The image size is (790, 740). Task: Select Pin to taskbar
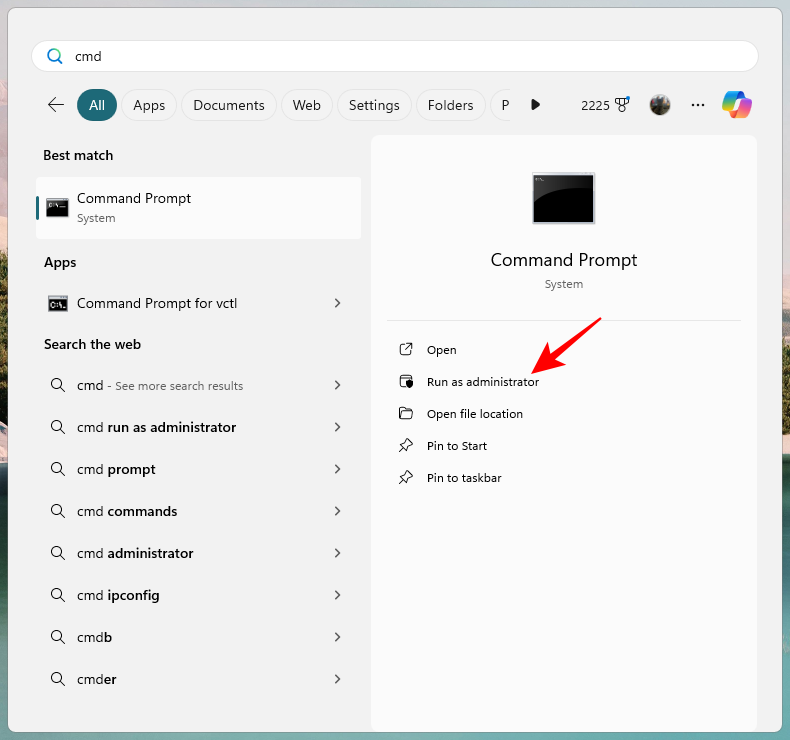pyautogui.click(x=464, y=478)
